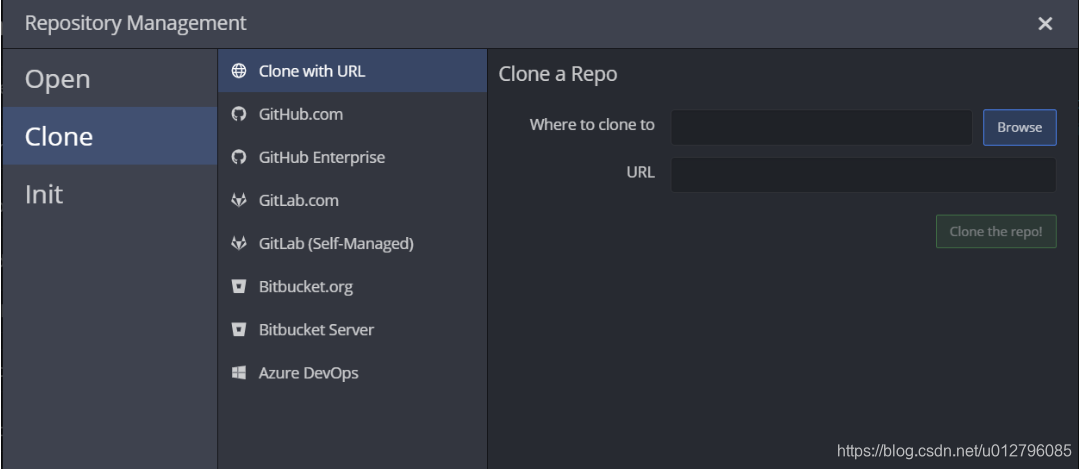Image resolution: width=1082 pixels, height=470 pixels.
Task: Click the Bitbucket Server bucket icon
Action: tap(239, 330)
